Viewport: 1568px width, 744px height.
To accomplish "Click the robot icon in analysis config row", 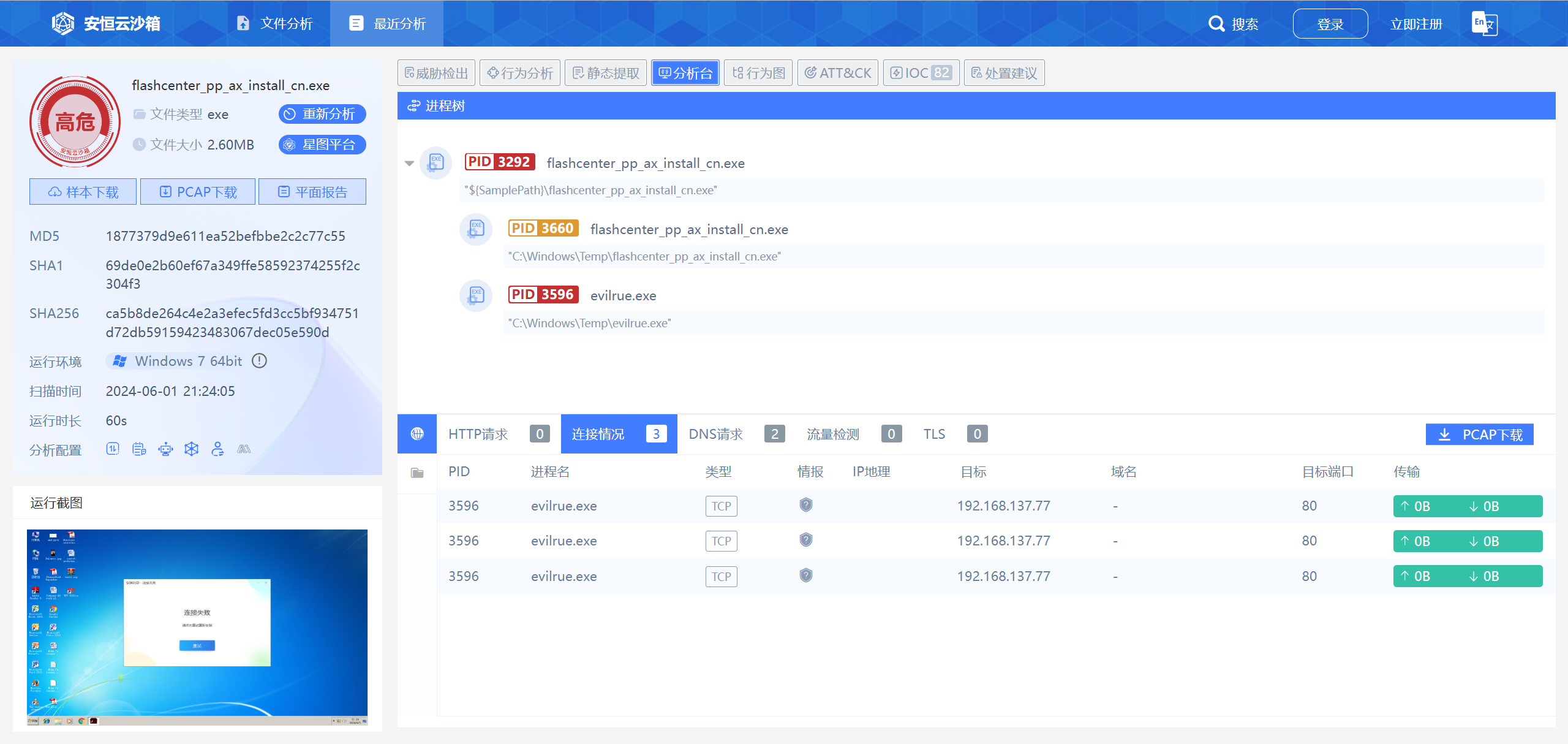I will click(165, 449).
